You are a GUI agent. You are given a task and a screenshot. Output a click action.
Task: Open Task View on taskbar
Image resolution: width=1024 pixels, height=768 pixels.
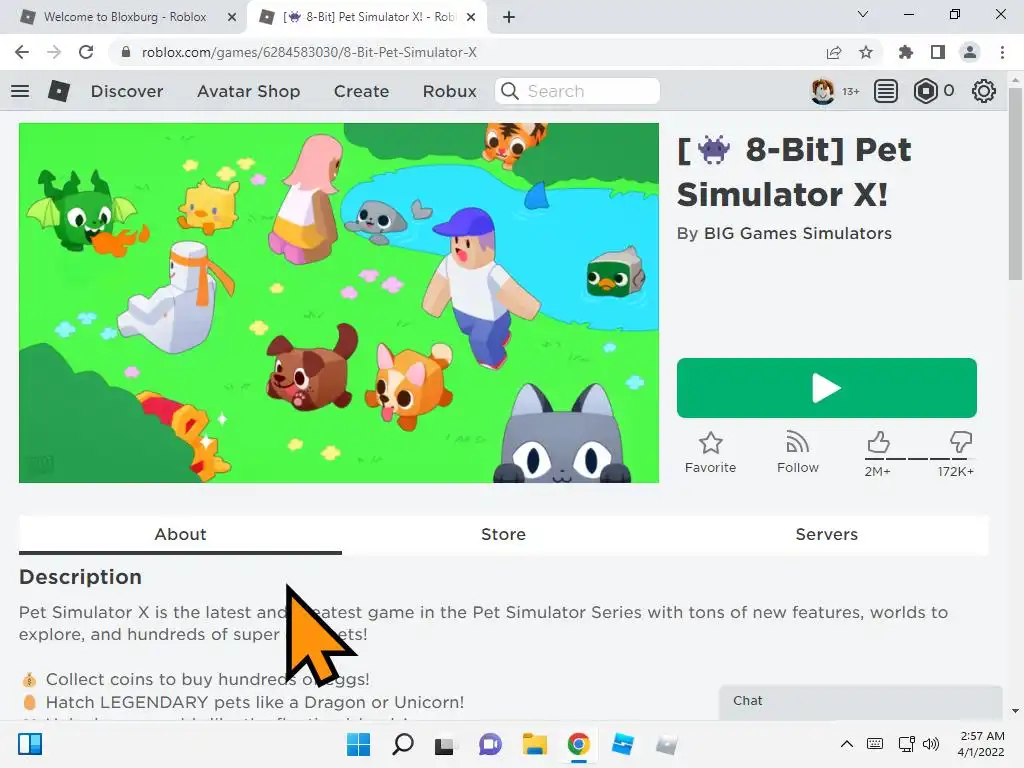point(445,744)
